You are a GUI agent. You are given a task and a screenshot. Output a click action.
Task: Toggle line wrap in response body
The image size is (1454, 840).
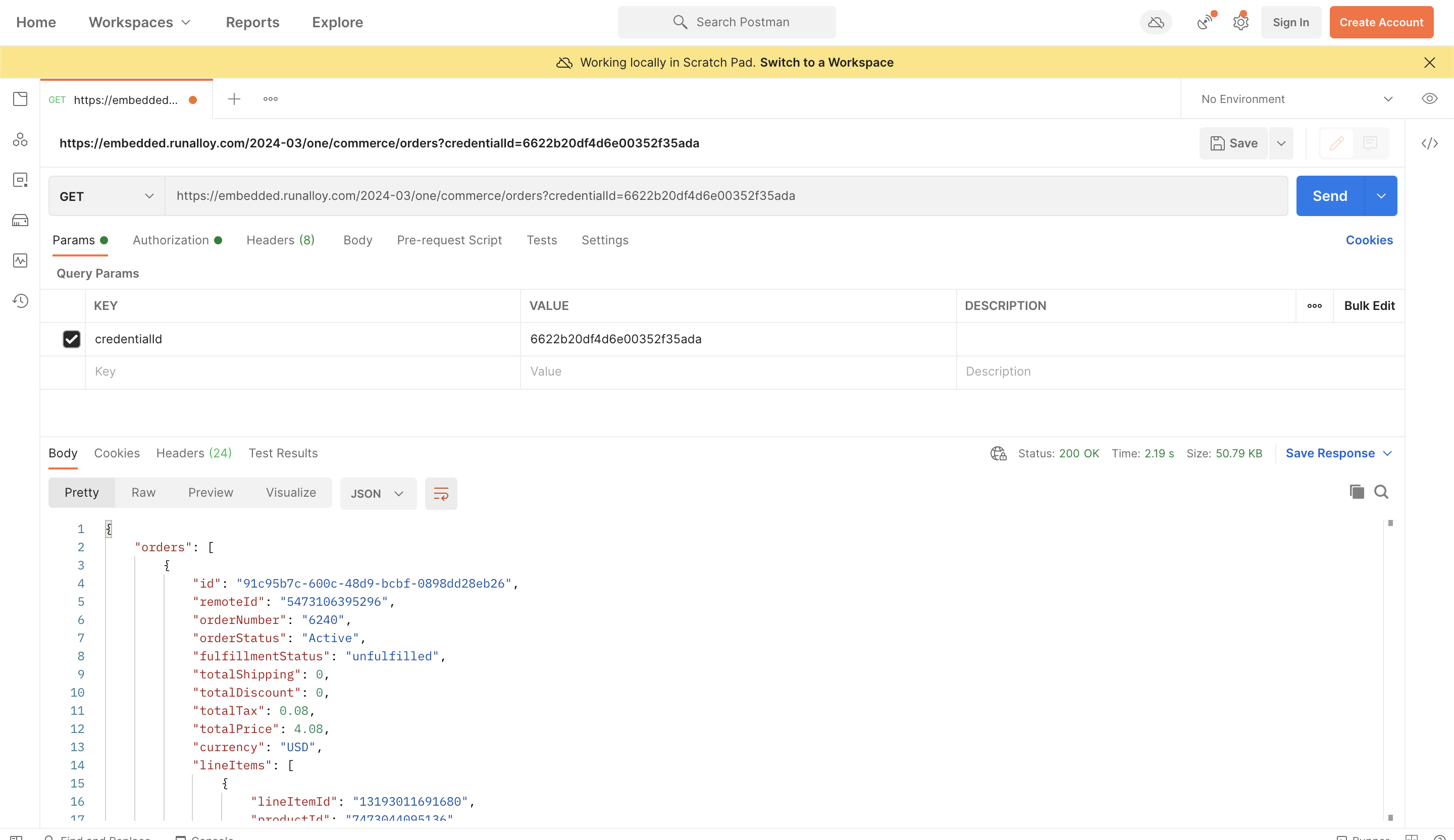pos(441,493)
